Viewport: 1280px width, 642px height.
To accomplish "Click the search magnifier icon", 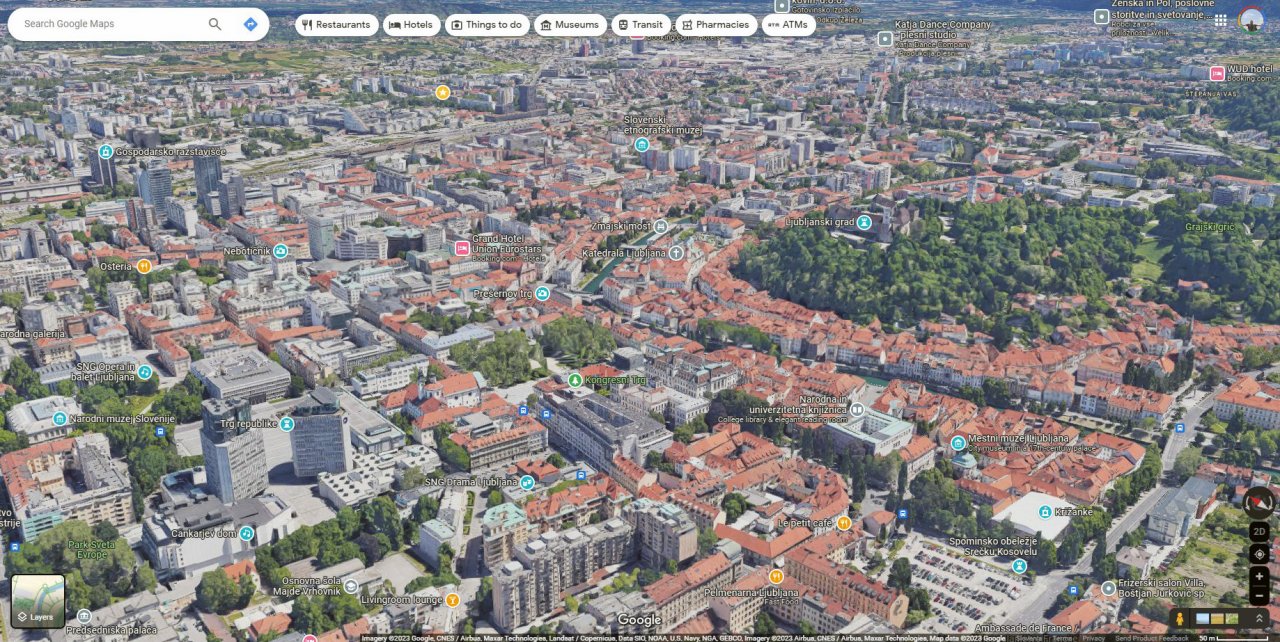I will [x=215, y=24].
